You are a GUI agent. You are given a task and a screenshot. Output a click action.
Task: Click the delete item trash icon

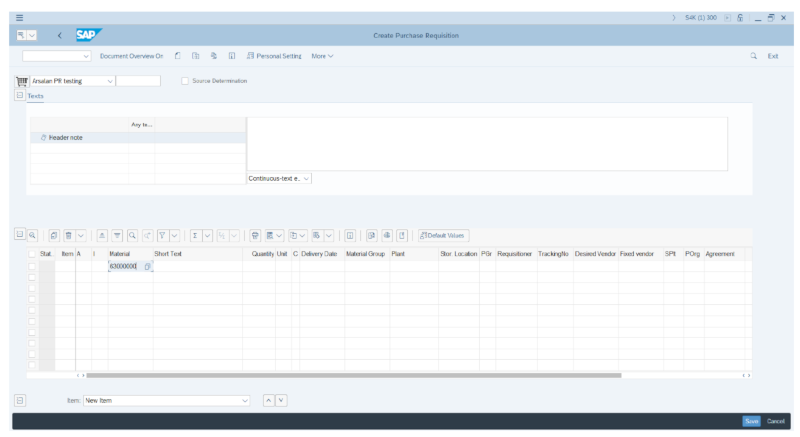point(68,235)
